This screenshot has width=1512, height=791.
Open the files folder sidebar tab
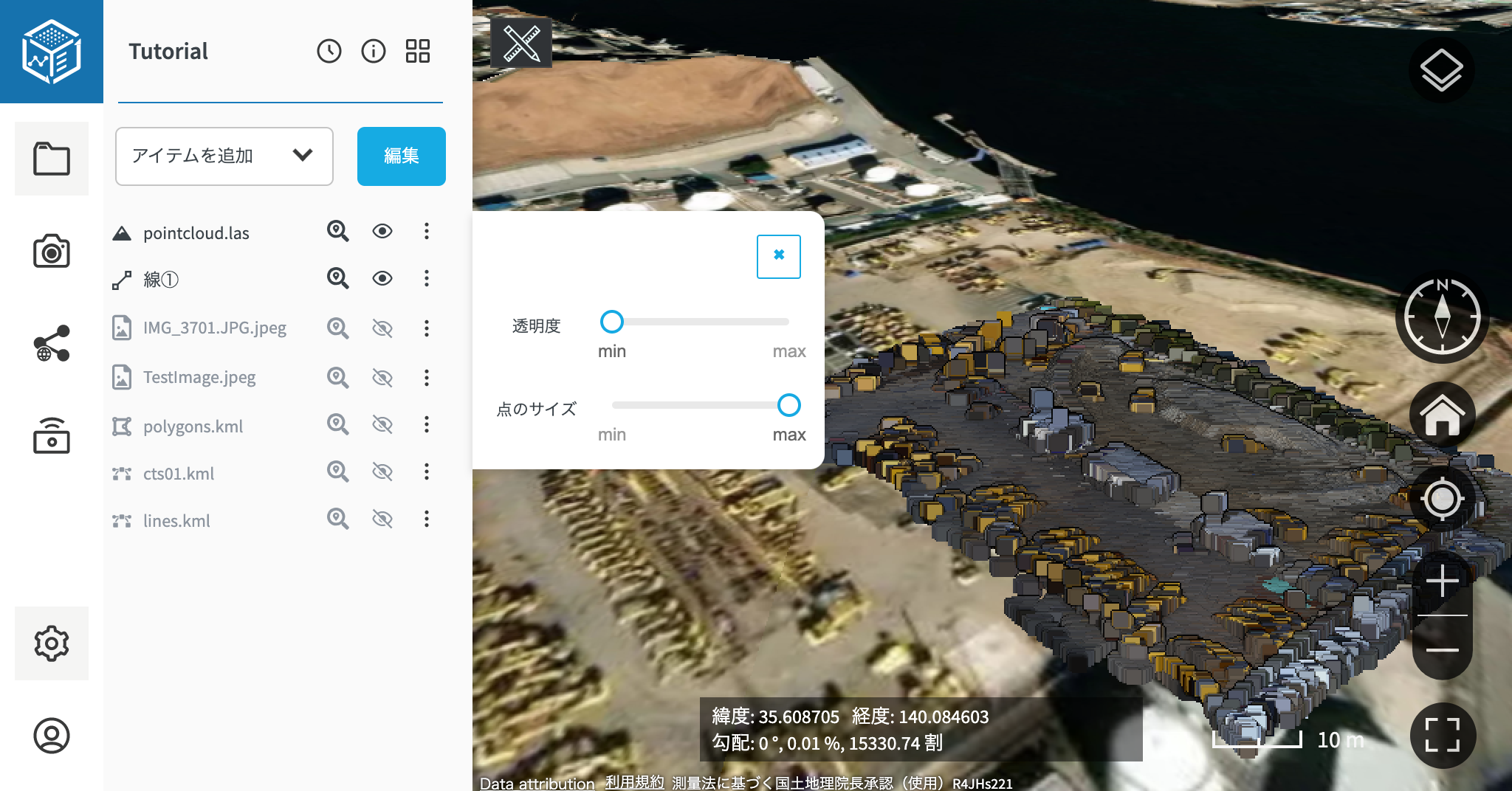52,159
